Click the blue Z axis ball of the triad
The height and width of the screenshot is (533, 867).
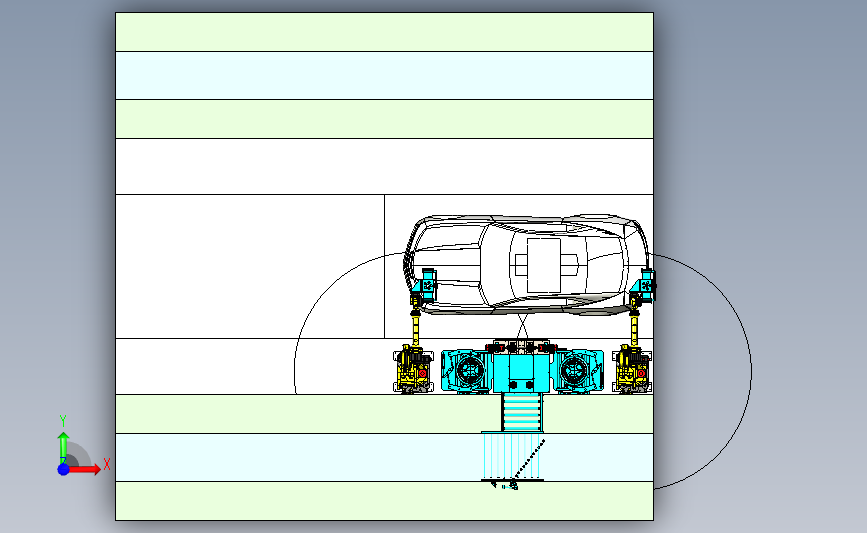(64, 469)
